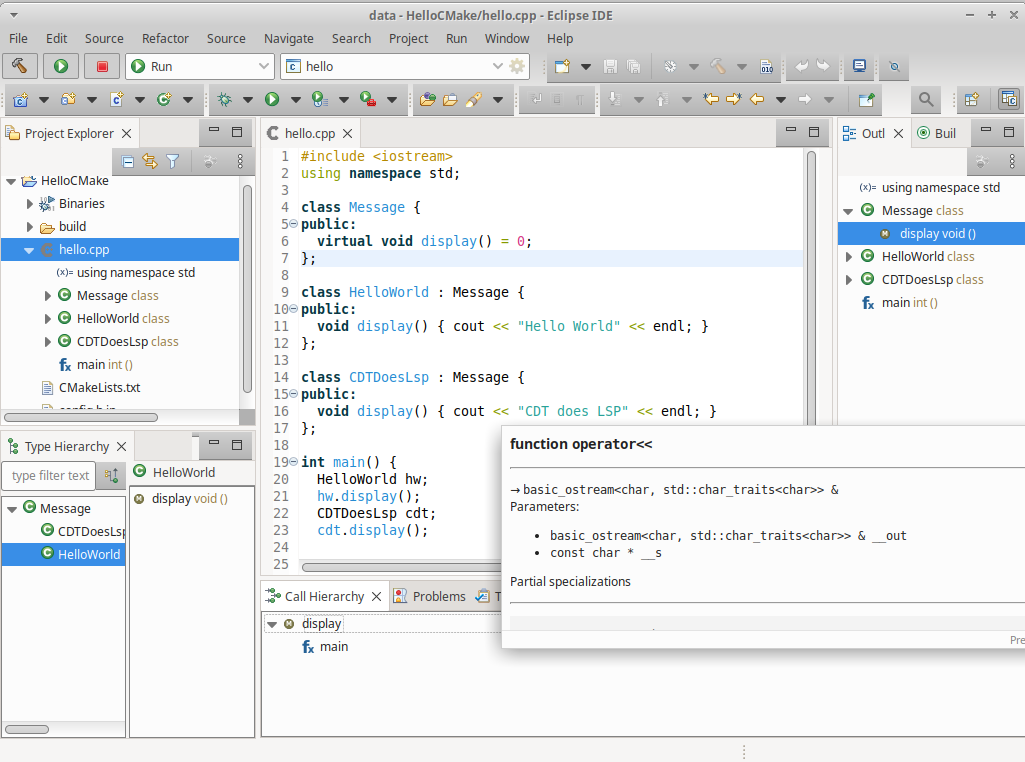1025x762 pixels.
Task: Select CMakeLists.txt in Project Explorer
Action: [x=99, y=387]
